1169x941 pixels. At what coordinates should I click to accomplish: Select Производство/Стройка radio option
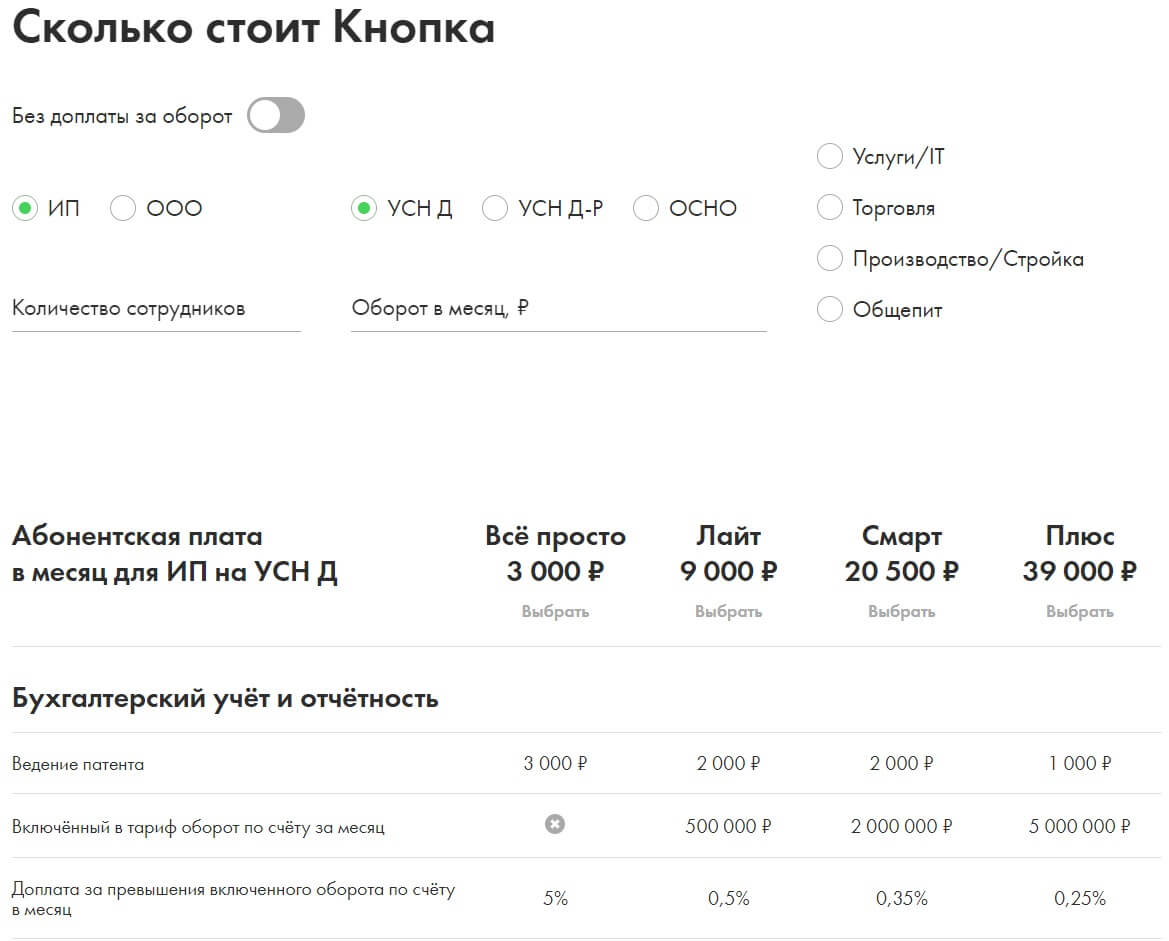tap(830, 259)
